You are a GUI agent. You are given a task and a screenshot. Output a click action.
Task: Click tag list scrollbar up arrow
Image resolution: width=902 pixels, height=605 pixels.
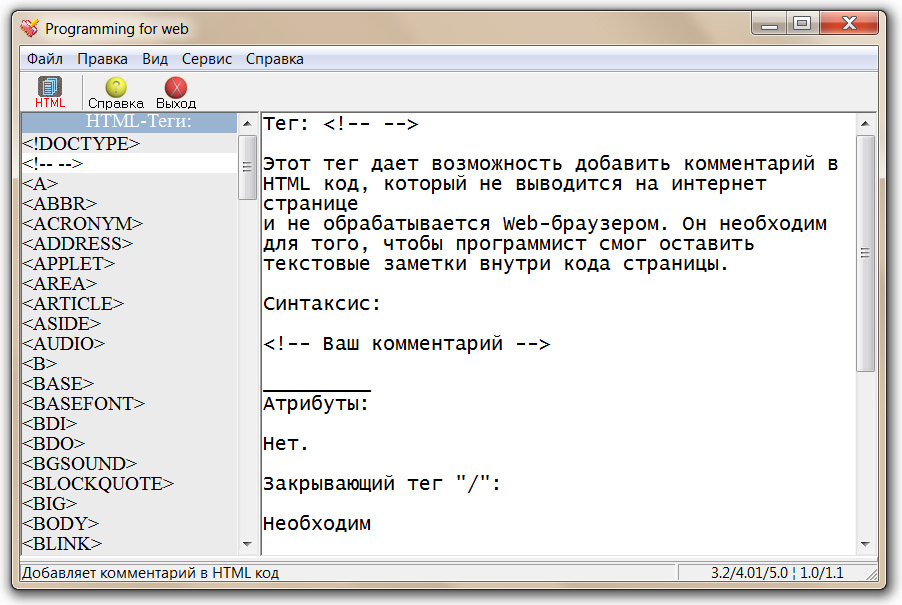pyautogui.click(x=247, y=124)
